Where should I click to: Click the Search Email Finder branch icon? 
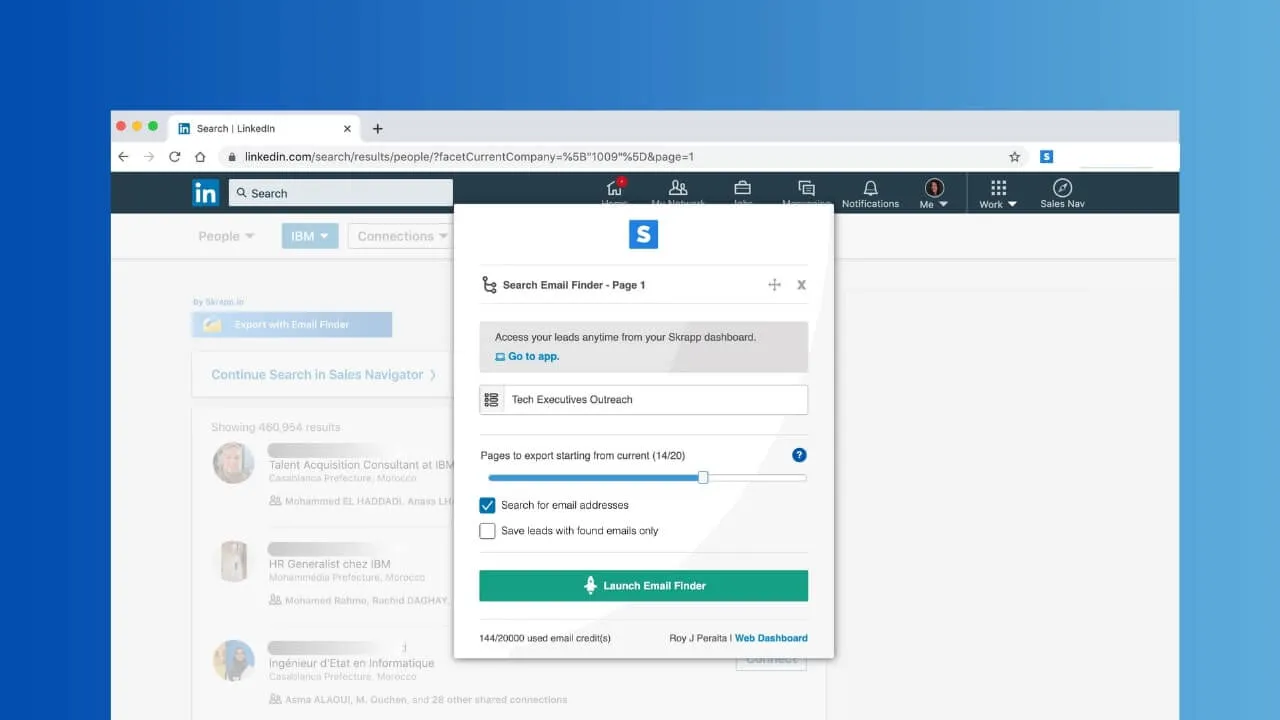click(489, 285)
